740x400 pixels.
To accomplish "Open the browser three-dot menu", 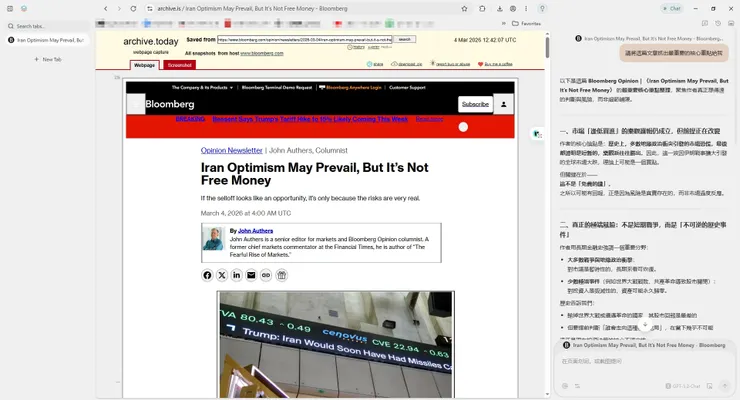I will (526, 8).
